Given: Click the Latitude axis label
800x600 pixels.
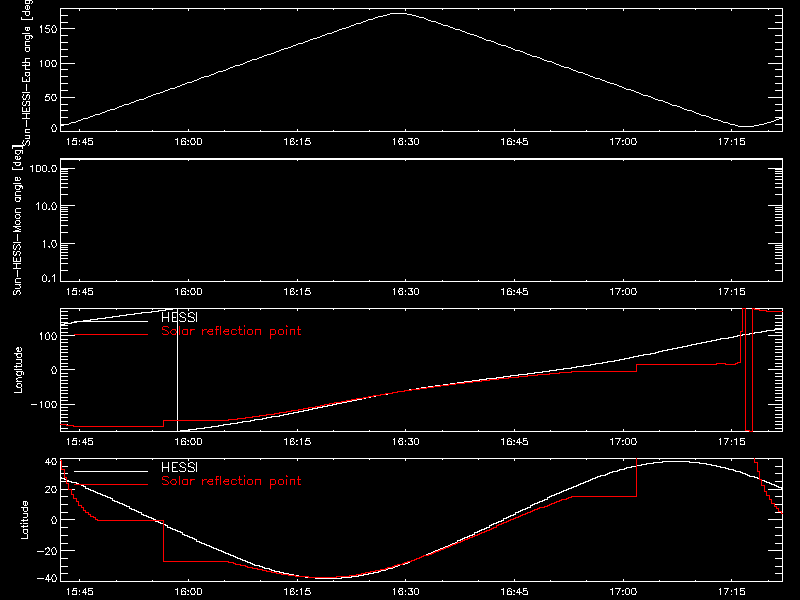Looking at the screenshot, I should [x=24, y=520].
